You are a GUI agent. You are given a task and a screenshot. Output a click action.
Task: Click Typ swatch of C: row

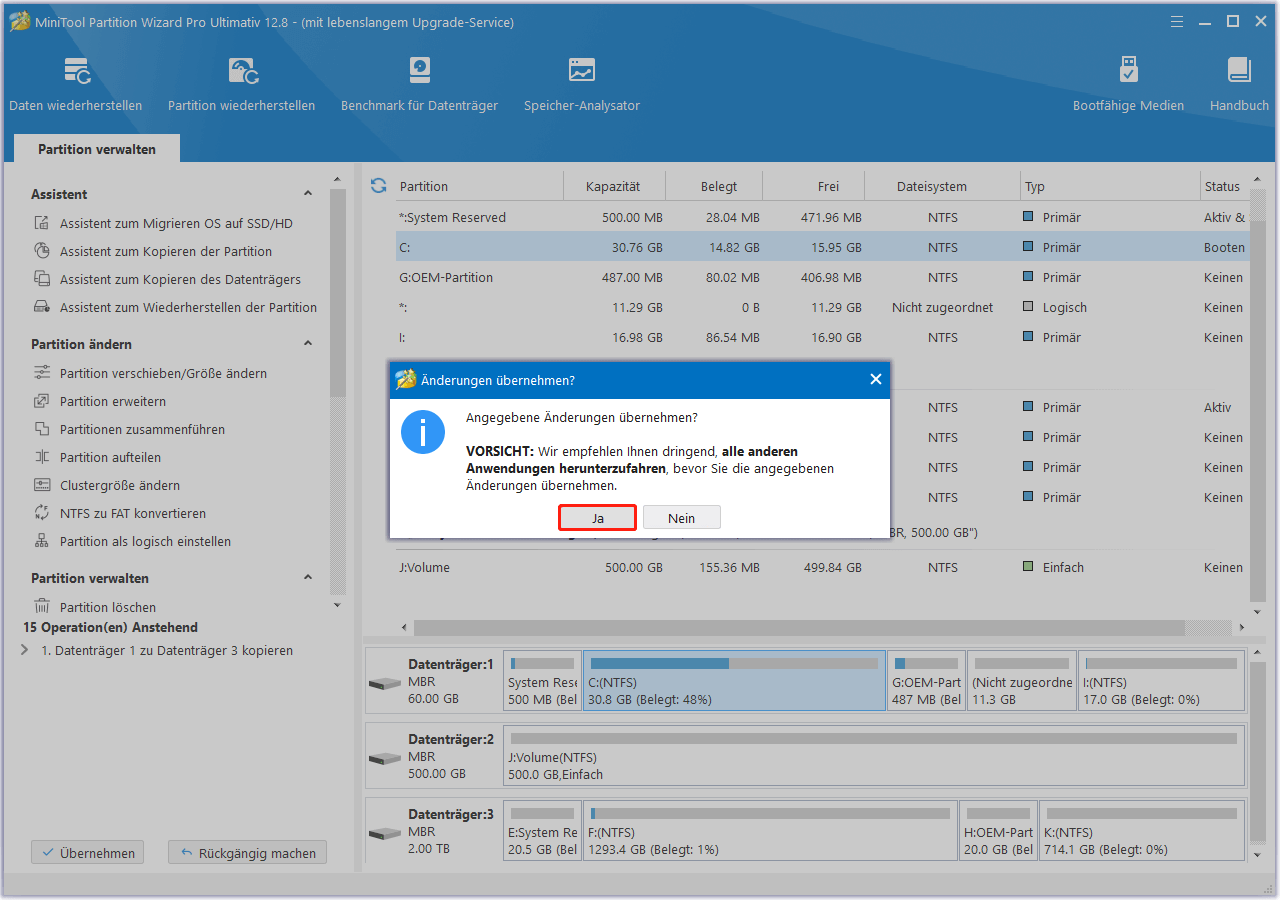coord(1028,247)
